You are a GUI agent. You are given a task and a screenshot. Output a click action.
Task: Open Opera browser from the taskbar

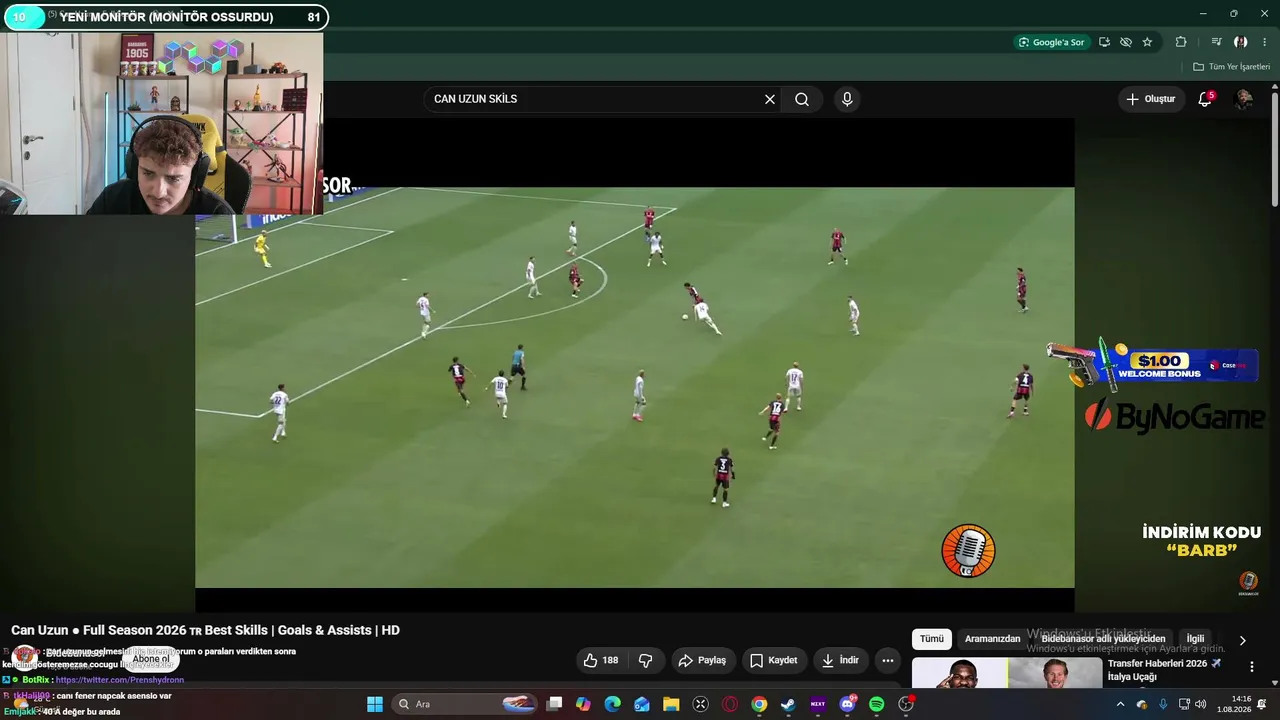pos(730,704)
